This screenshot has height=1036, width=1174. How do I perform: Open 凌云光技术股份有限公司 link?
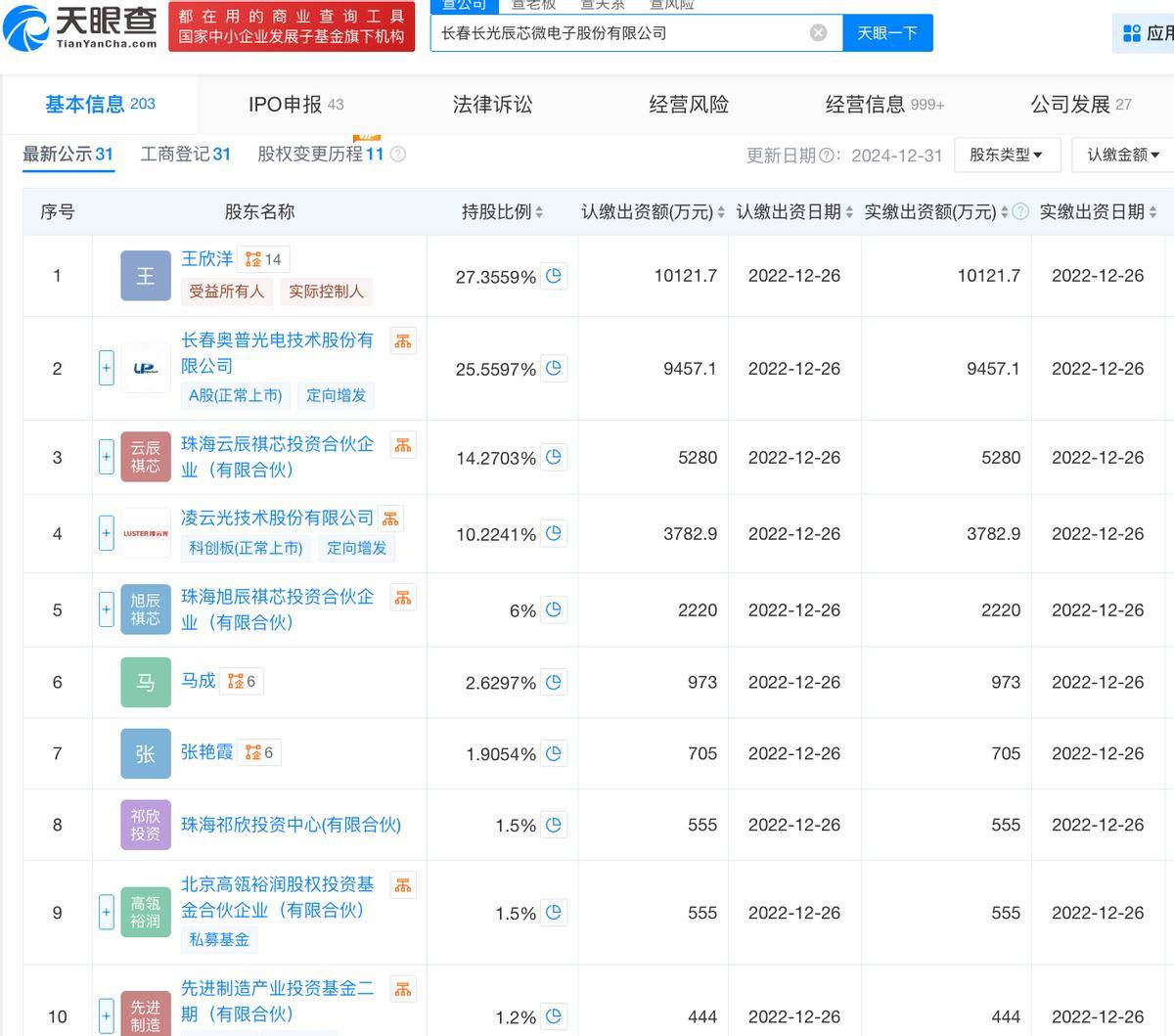tap(277, 518)
